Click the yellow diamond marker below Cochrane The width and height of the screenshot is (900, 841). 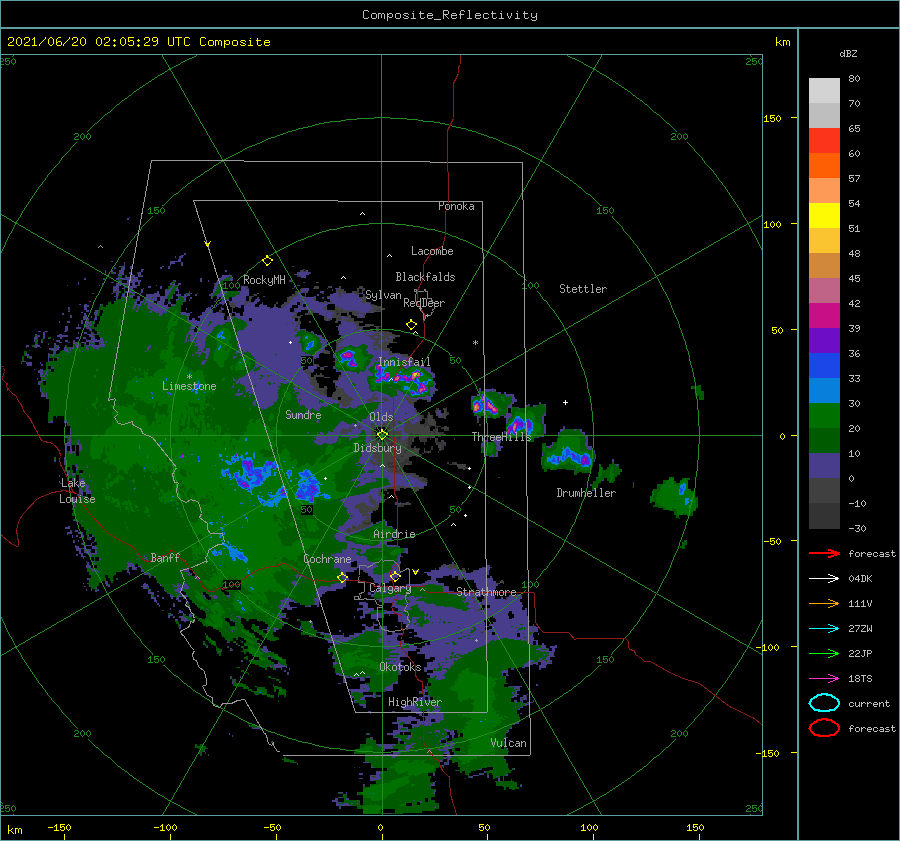(342, 577)
